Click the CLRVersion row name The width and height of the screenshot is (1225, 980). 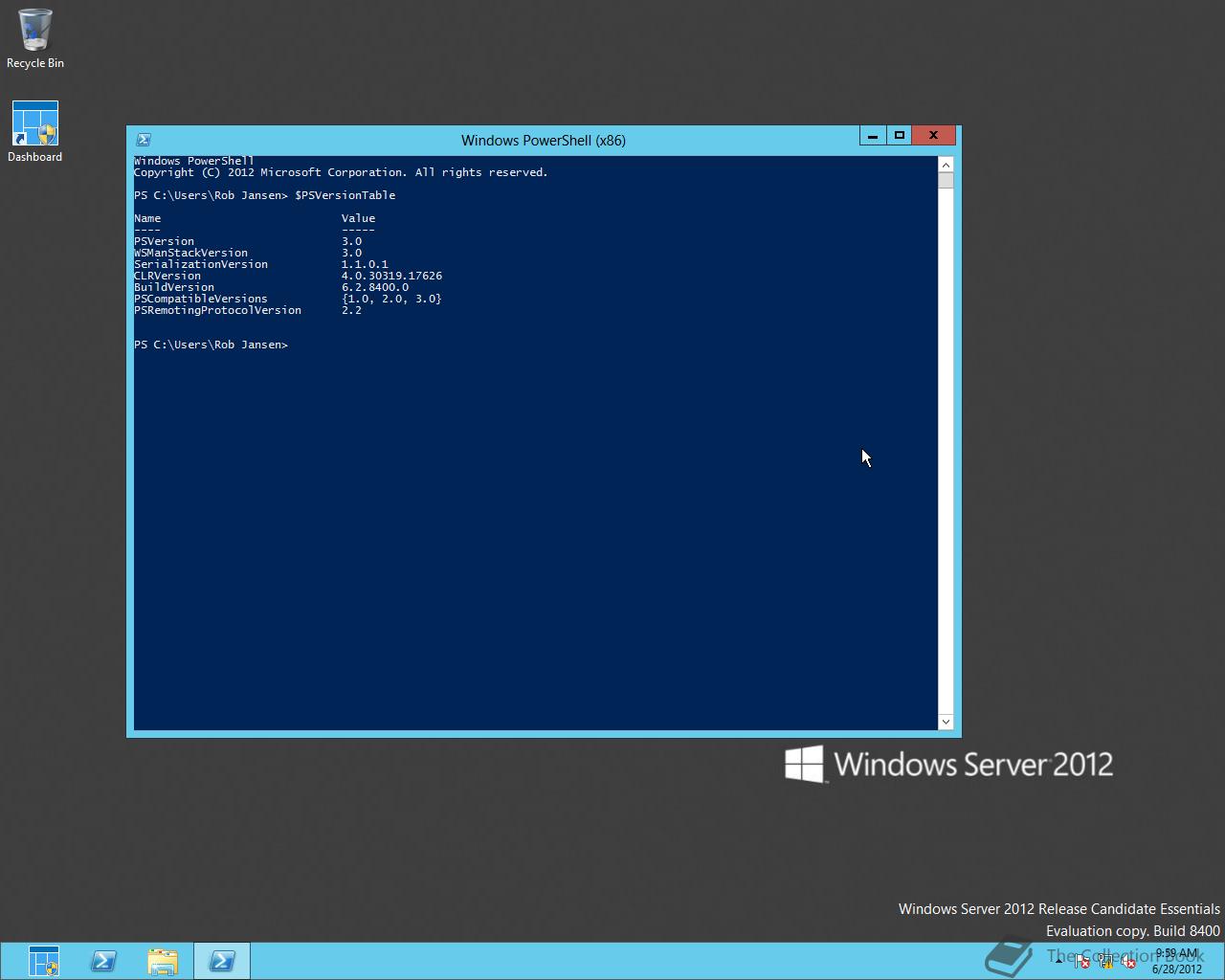(167, 276)
